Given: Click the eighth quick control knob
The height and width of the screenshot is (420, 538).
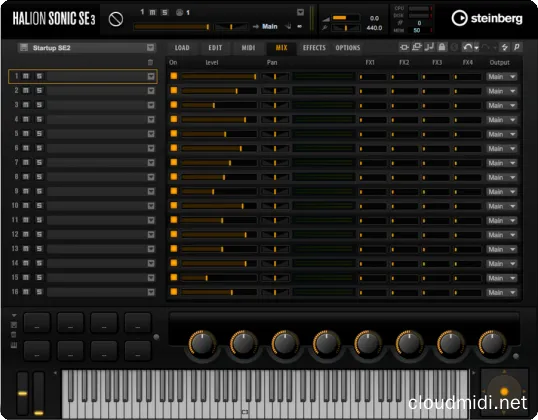Looking at the screenshot, I should [492, 344].
